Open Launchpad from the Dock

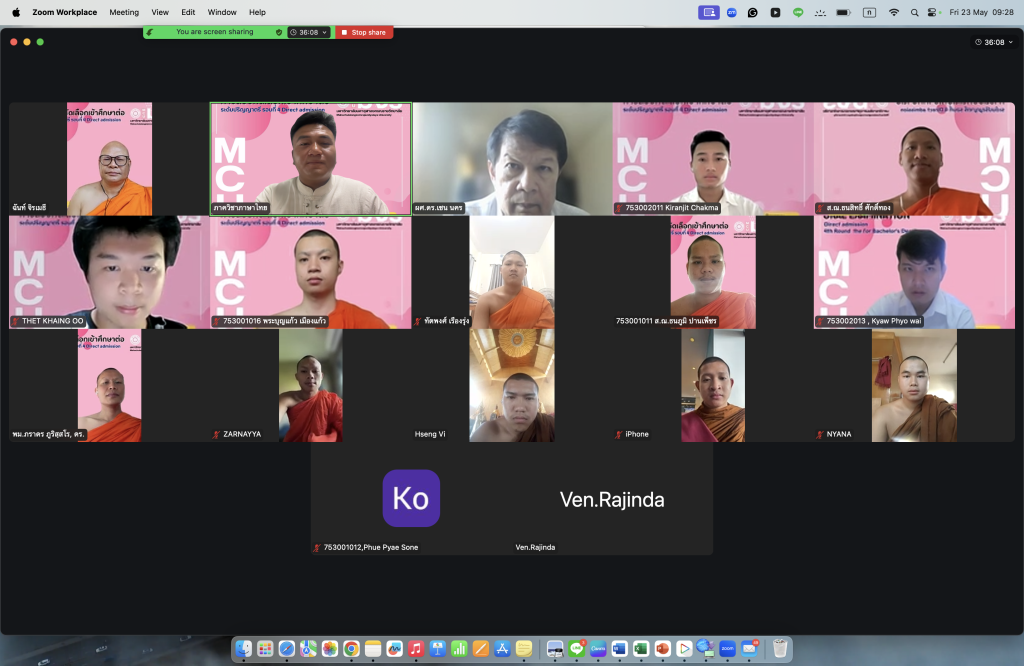[x=265, y=648]
